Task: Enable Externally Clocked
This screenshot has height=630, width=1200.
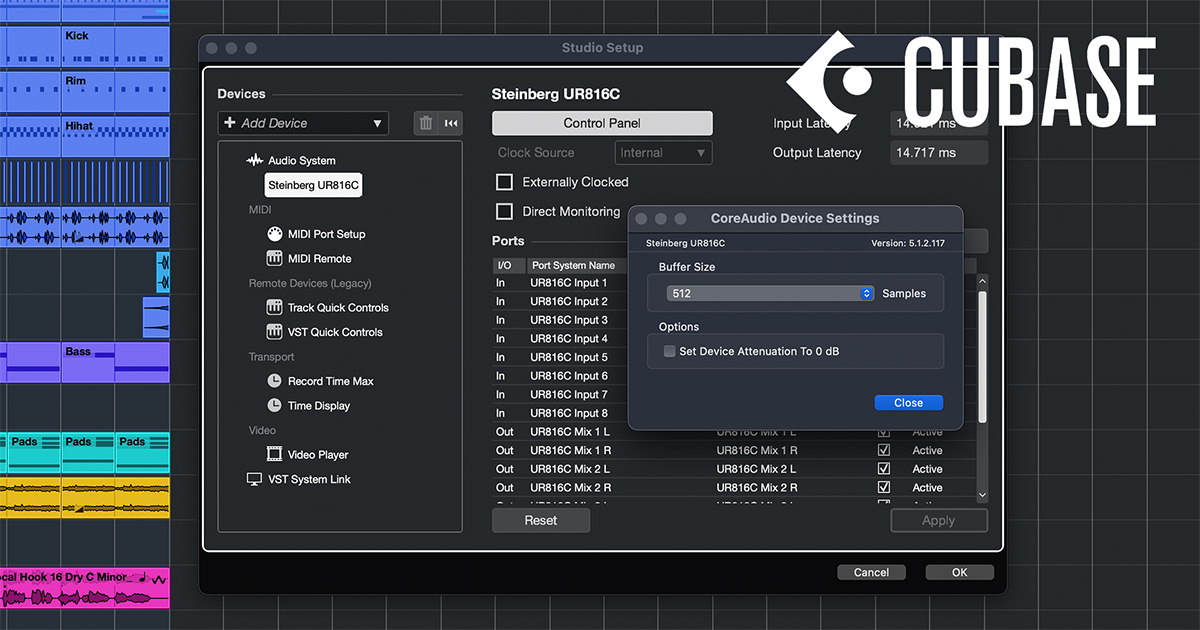Action: 505,182
